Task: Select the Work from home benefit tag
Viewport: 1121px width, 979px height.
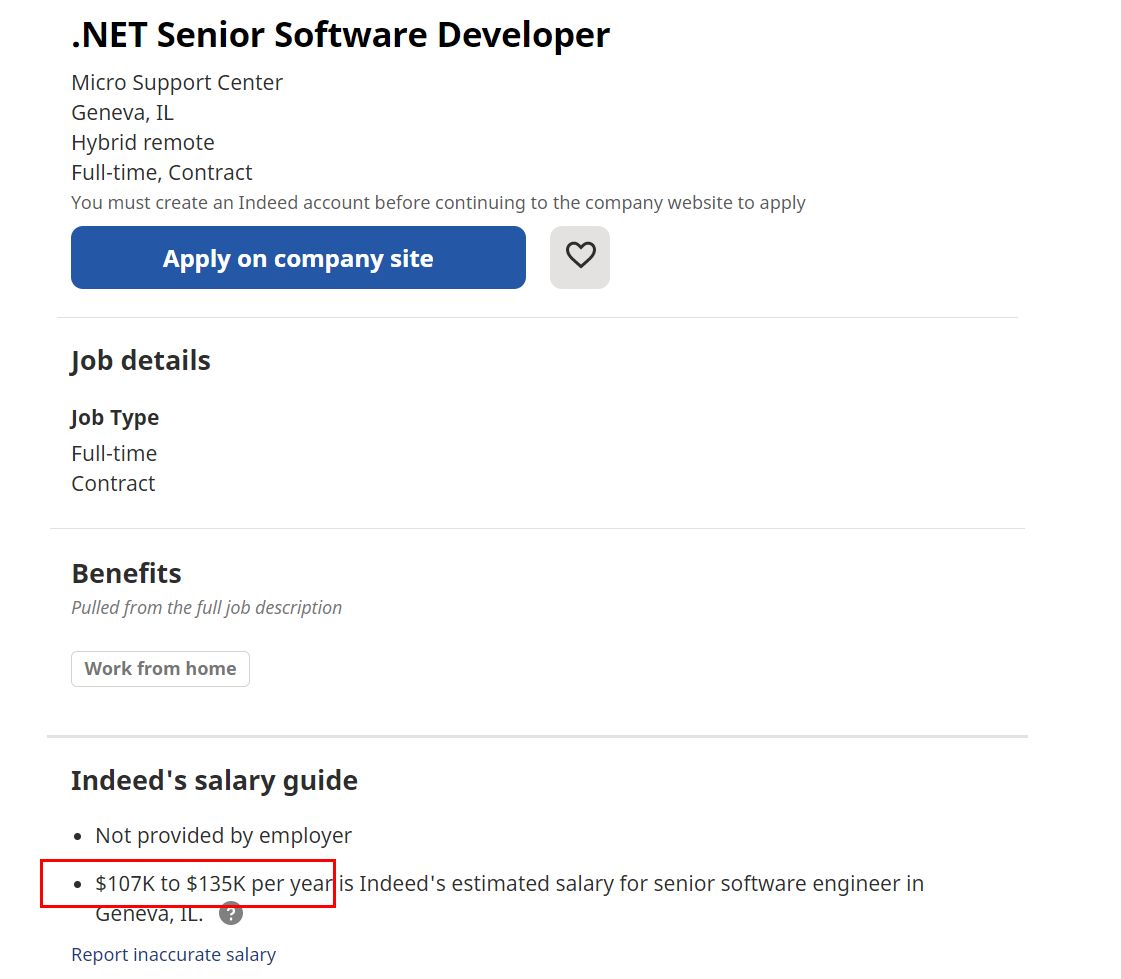Action: (x=160, y=669)
